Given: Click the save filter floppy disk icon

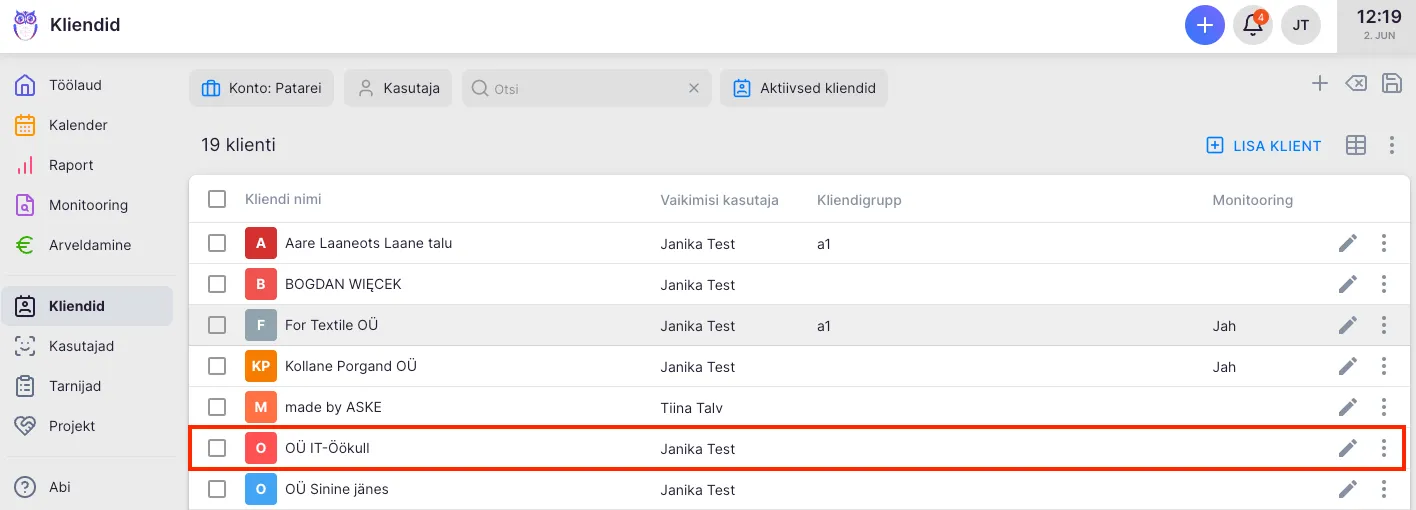Looking at the screenshot, I should [1391, 84].
